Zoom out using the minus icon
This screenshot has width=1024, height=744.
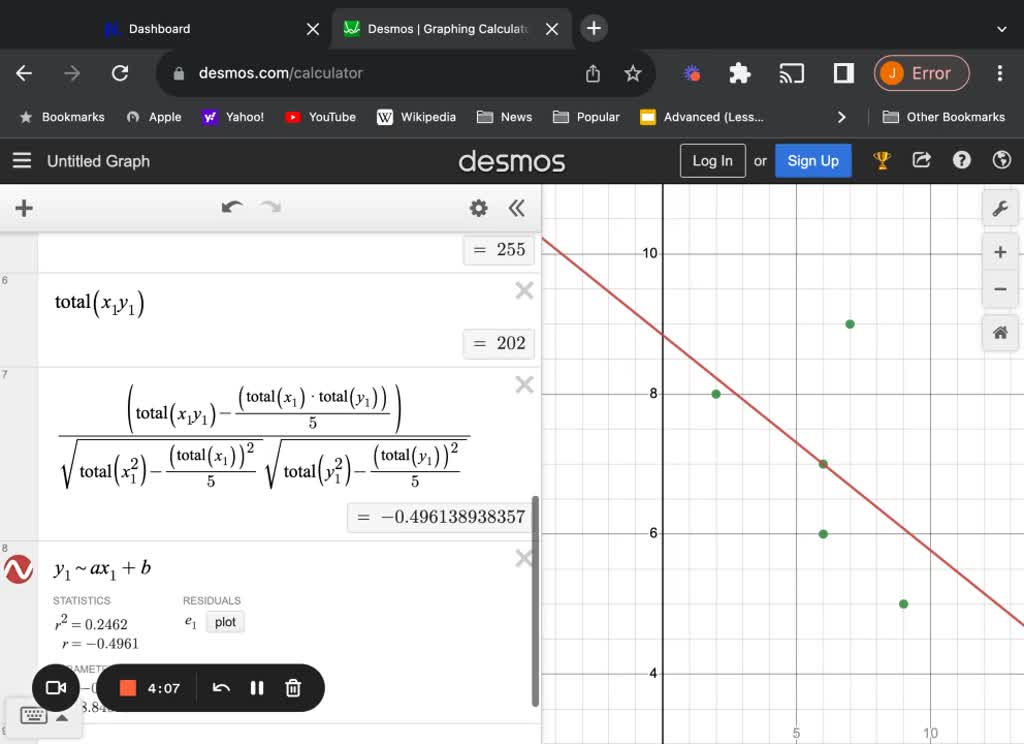(1000, 290)
